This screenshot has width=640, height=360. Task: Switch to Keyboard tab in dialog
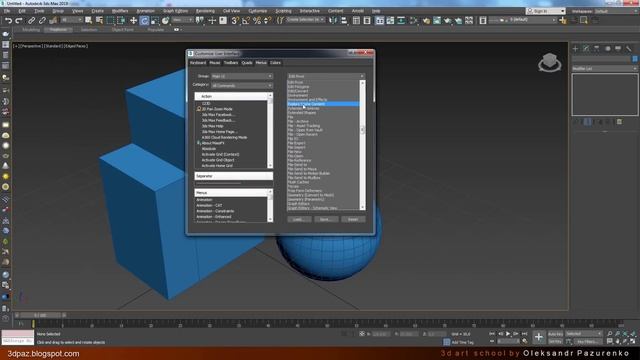[x=198, y=63]
